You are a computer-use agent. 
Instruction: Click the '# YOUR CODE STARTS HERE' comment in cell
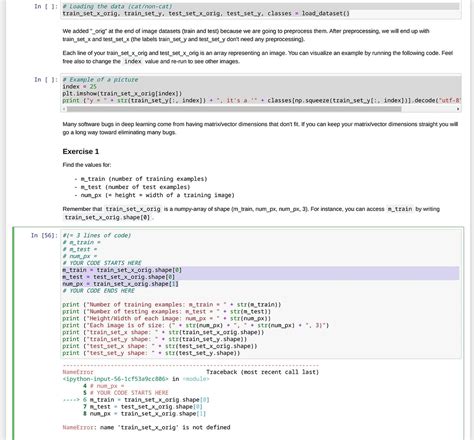pos(102,263)
